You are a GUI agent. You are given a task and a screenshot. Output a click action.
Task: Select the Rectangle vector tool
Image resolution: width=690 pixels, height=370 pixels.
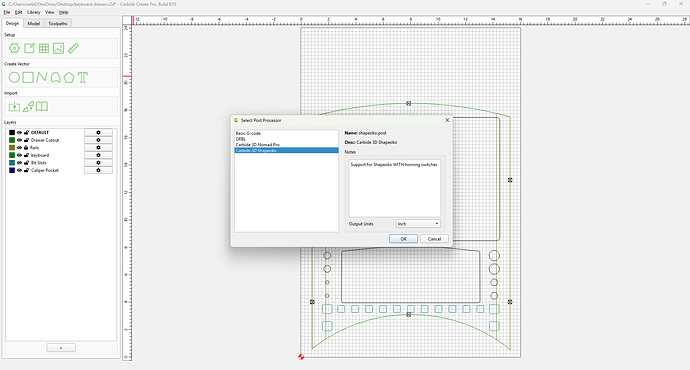pos(28,77)
